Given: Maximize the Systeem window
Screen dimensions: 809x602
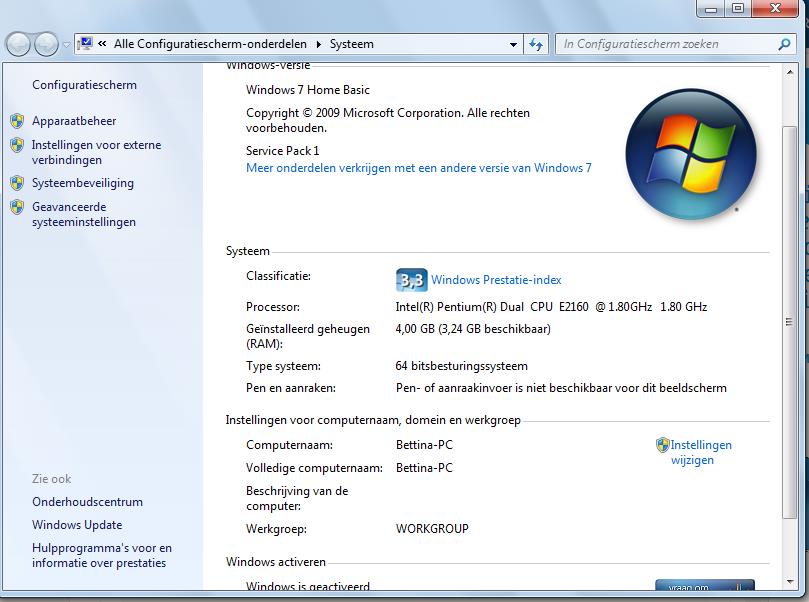Looking at the screenshot, I should [x=738, y=8].
